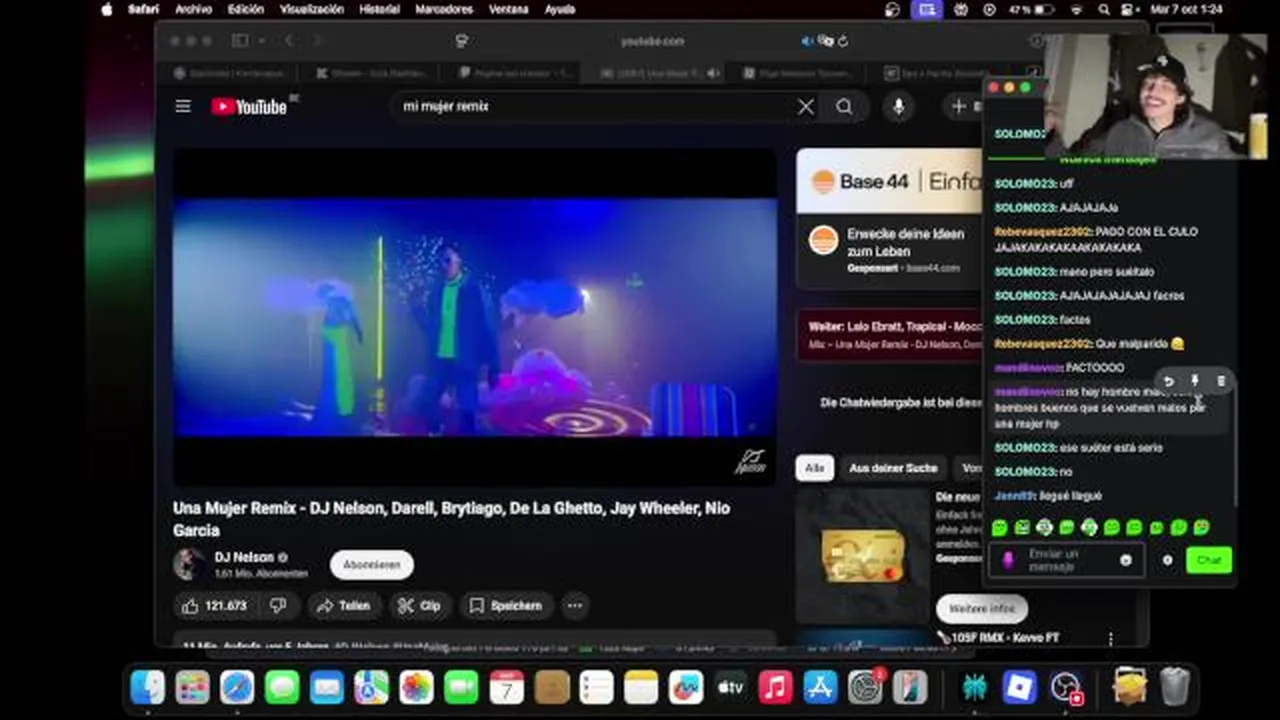
Task: Send message with green Chat button
Action: [1209, 560]
